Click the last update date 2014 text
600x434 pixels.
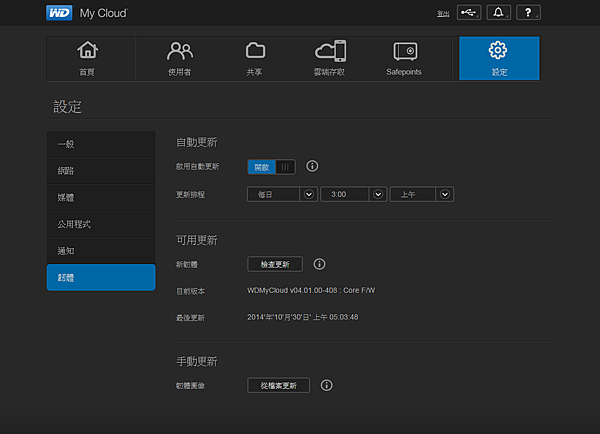(x=303, y=317)
